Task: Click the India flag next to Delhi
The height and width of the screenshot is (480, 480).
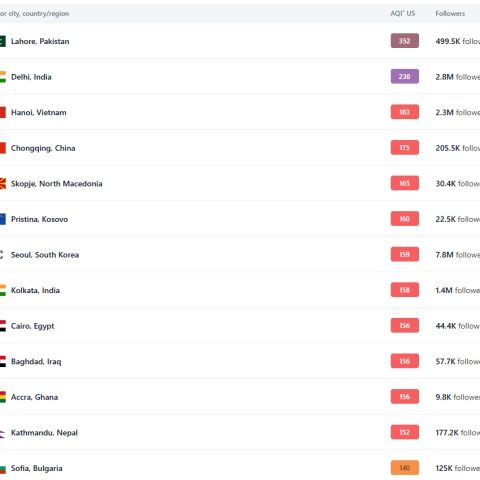Action: (x=3, y=77)
